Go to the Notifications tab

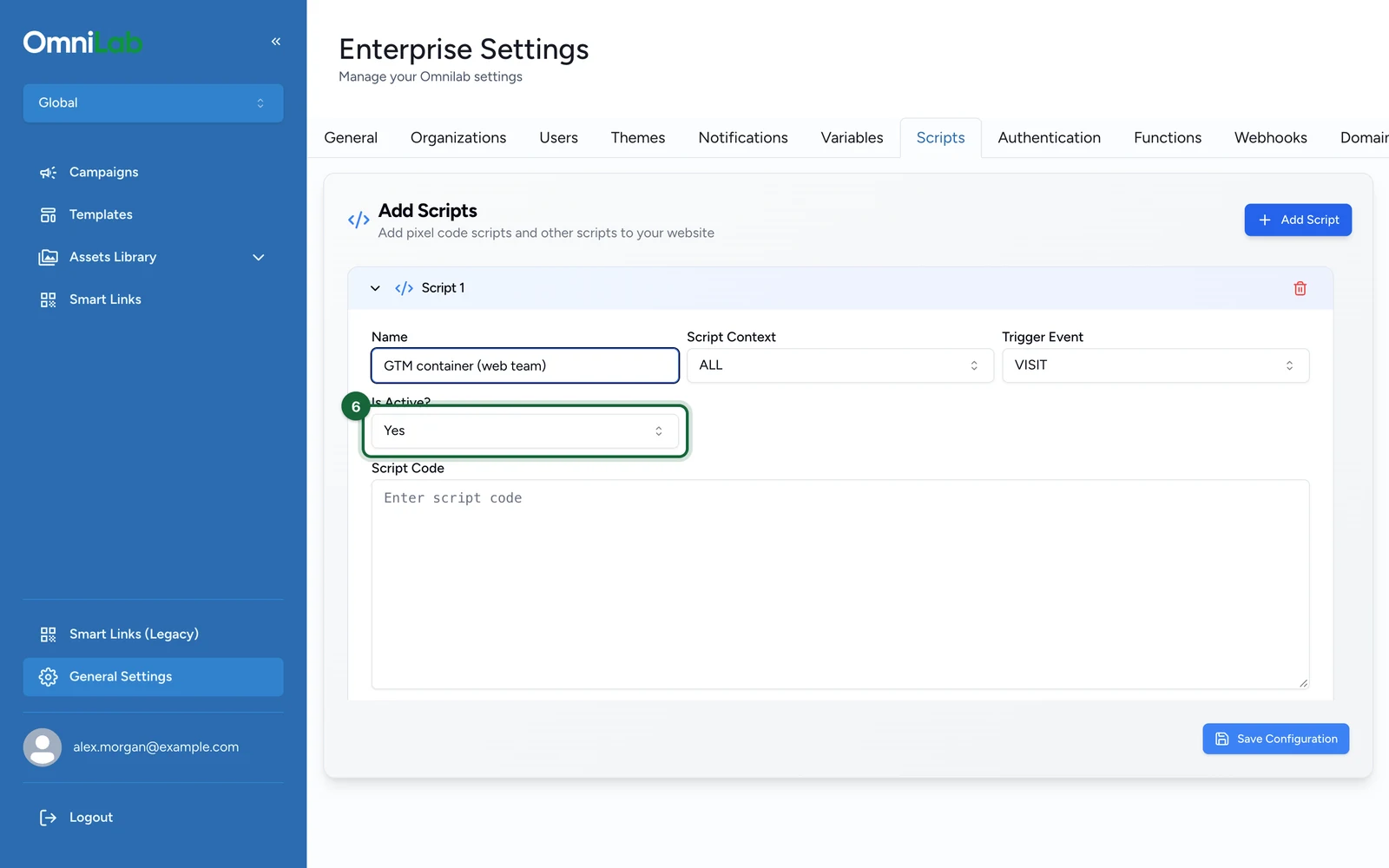(x=743, y=138)
